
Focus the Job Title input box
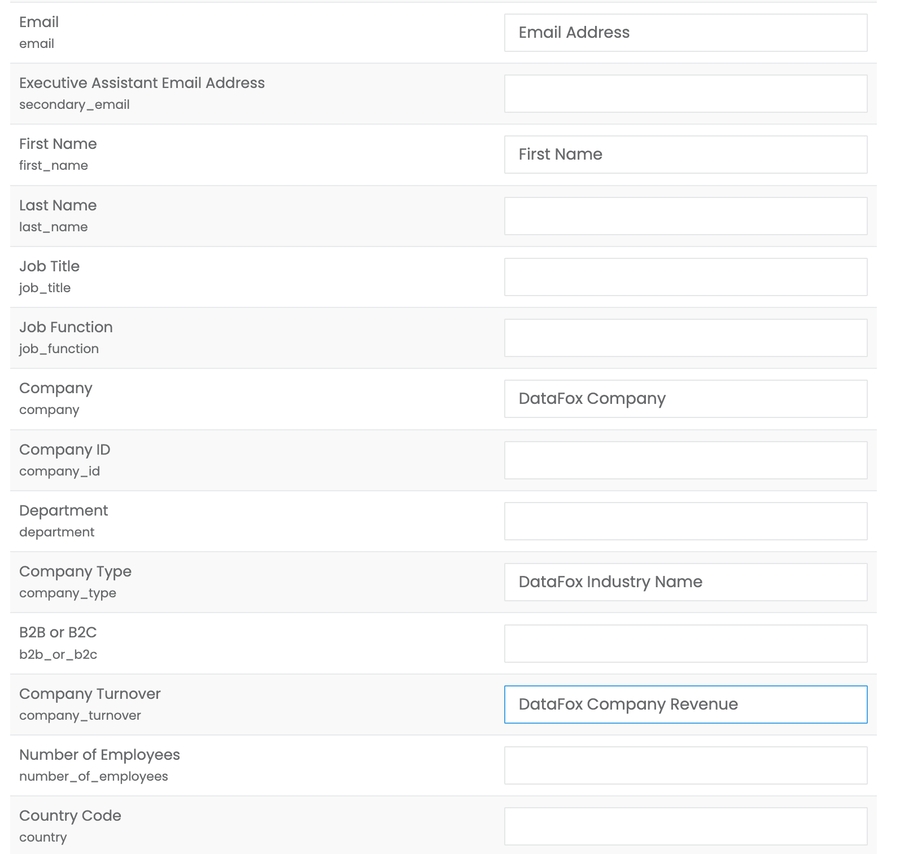click(685, 277)
